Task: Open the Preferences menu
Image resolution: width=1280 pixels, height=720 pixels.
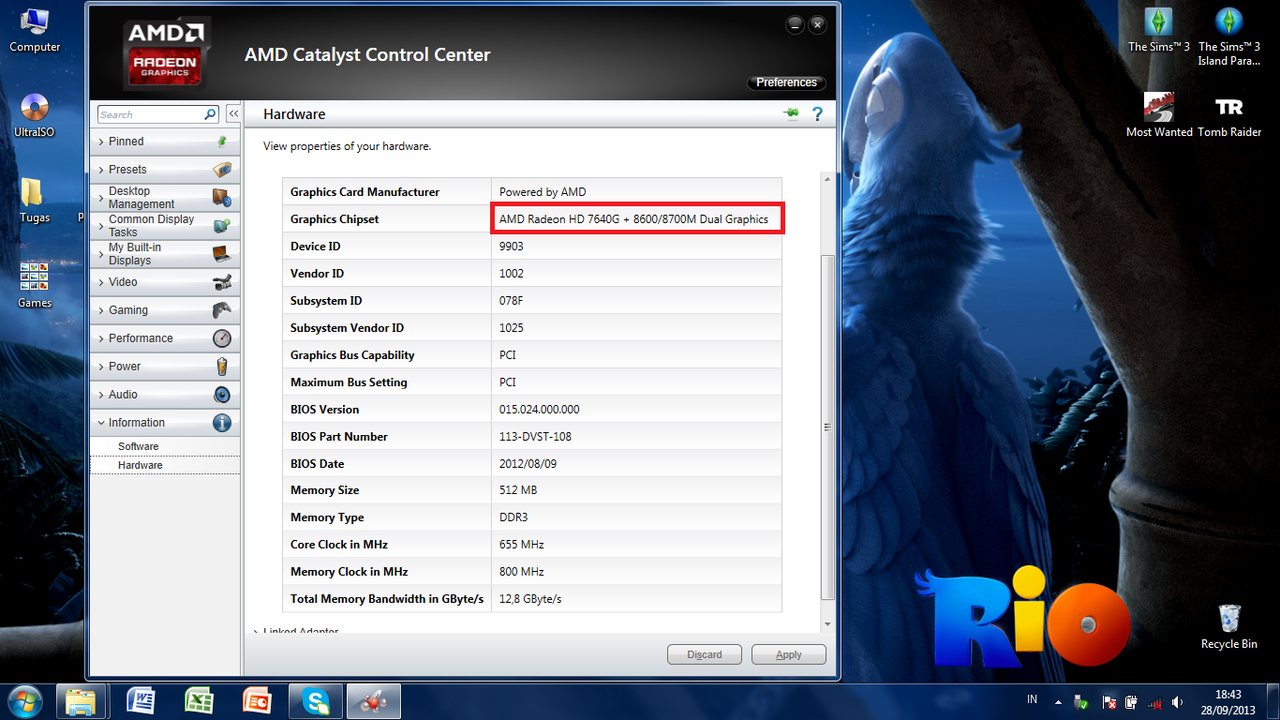Action: tap(786, 82)
